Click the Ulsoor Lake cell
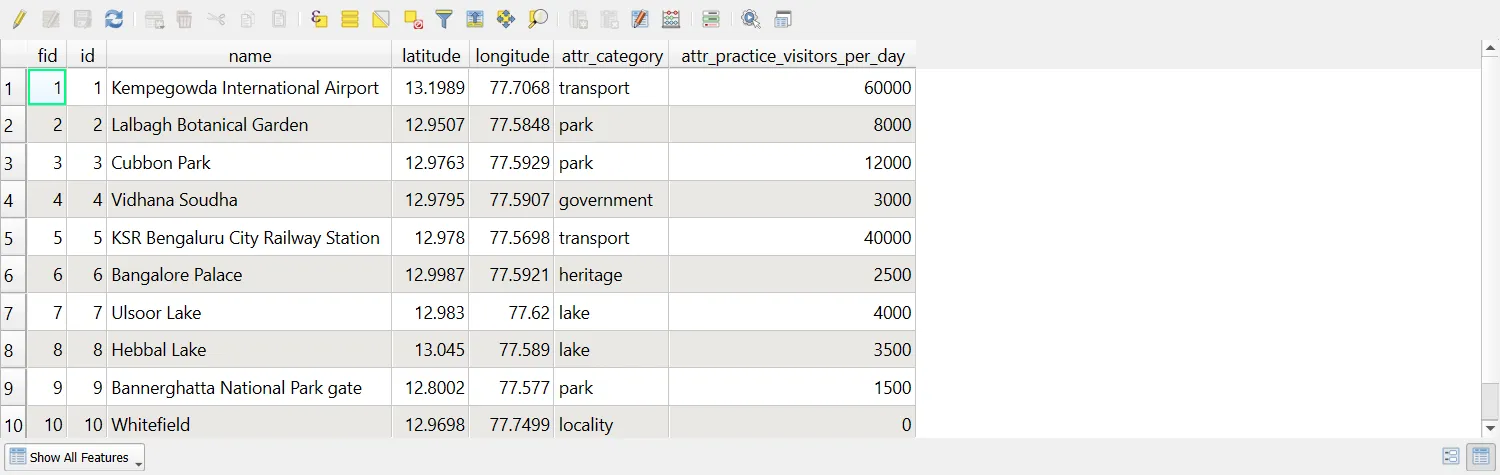1500x475 pixels. [x=249, y=312]
